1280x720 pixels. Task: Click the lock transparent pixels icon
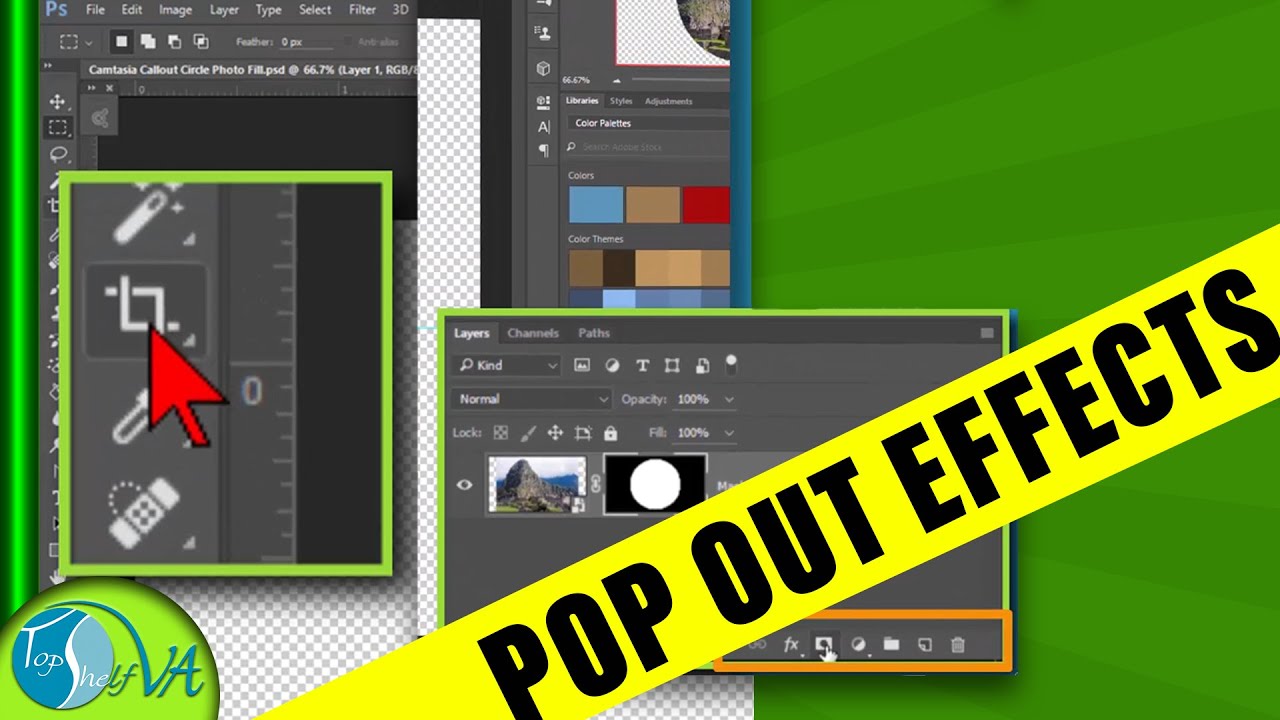tap(501, 433)
